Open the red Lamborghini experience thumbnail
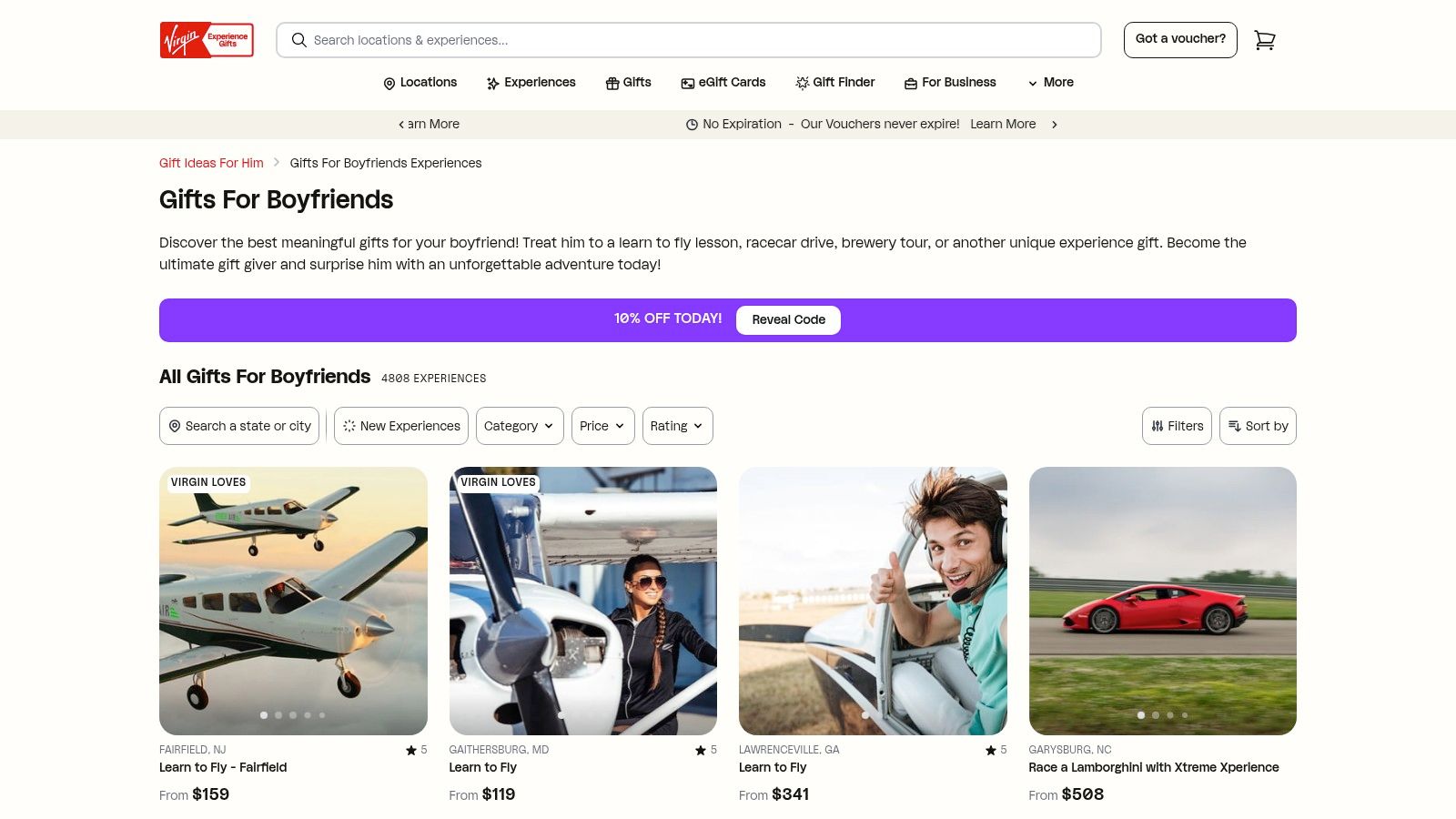The width and height of the screenshot is (1456, 819). click(x=1162, y=601)
